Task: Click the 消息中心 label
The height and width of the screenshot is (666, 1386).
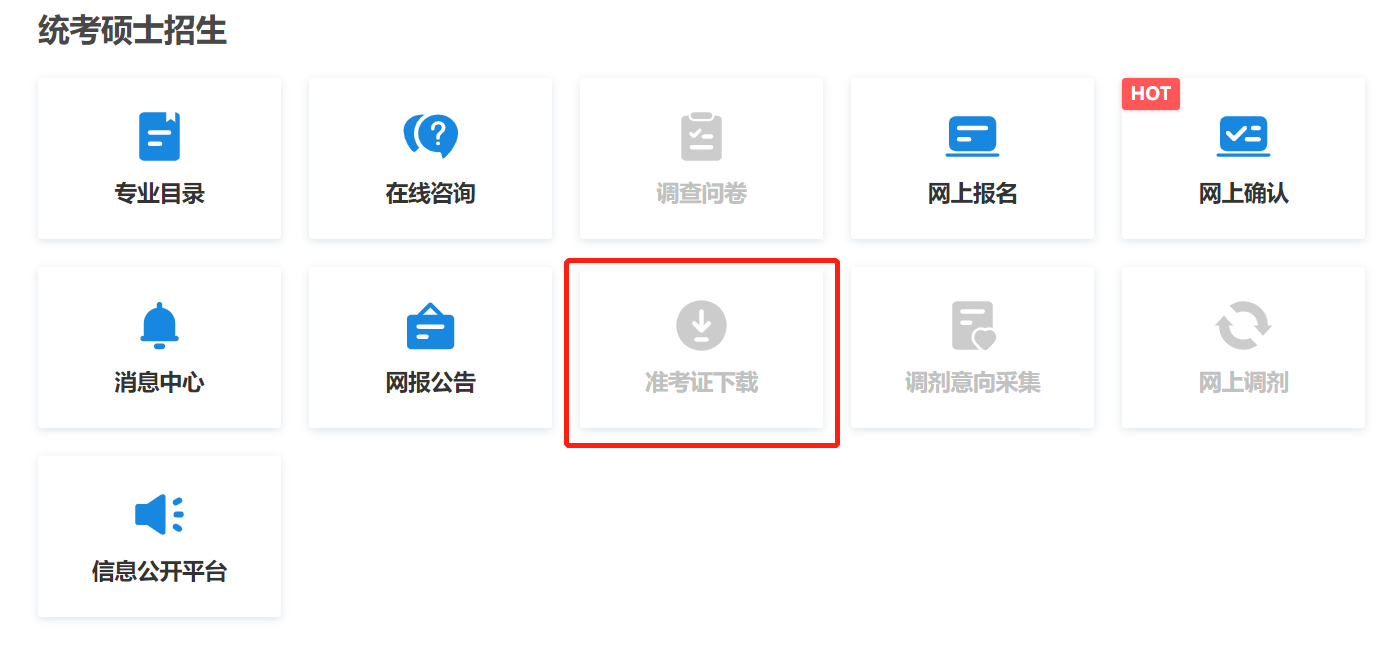Action: [x=159, y=383]
